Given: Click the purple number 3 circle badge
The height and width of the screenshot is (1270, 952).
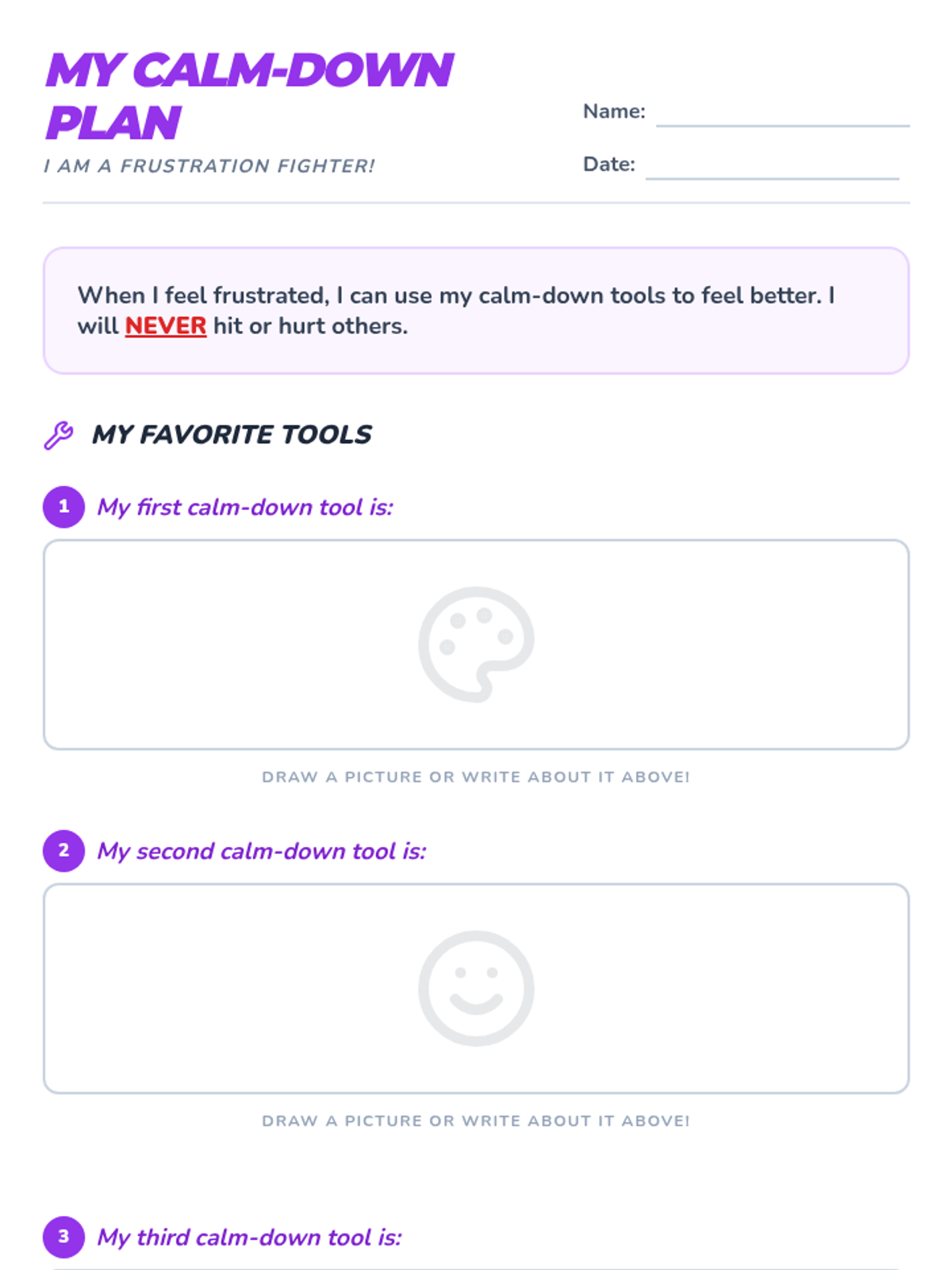Looking at the screenshot, I should coord(63,1237).
